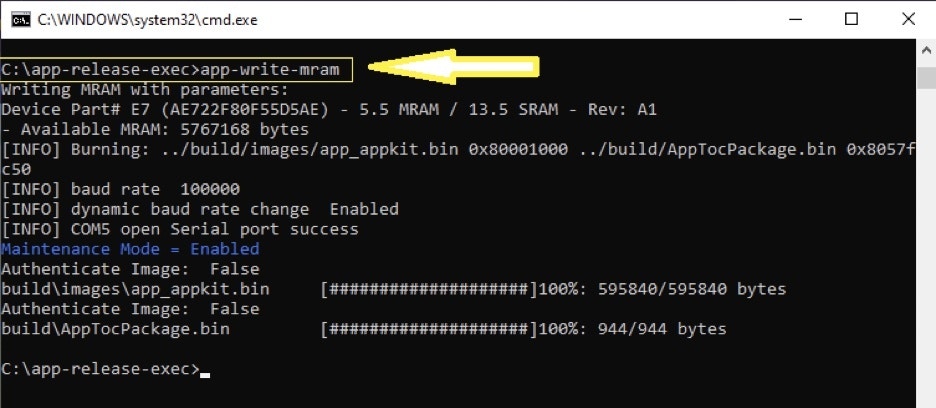Click the highlighted app-write-mram command
Image resolution: width=936 pixels, height=408 pixels.
270,70
